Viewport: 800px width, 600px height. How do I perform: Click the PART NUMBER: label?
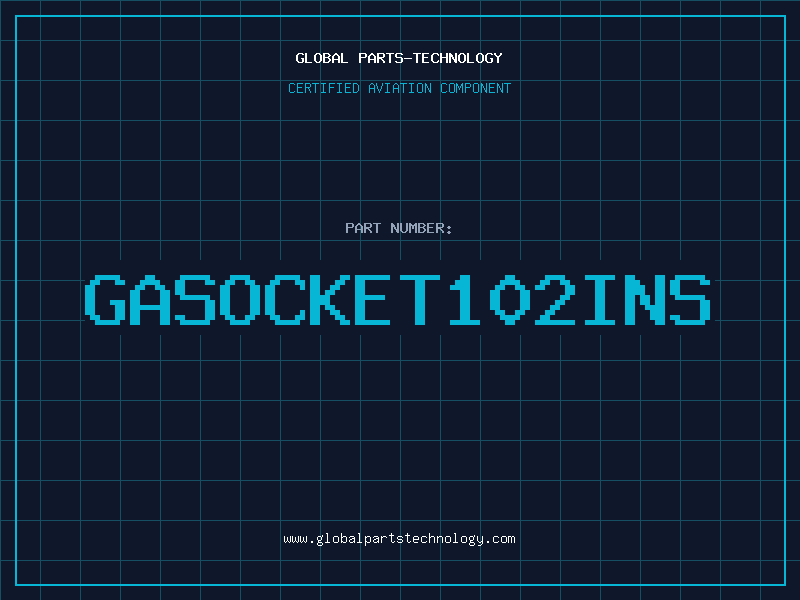coord(399,228)
